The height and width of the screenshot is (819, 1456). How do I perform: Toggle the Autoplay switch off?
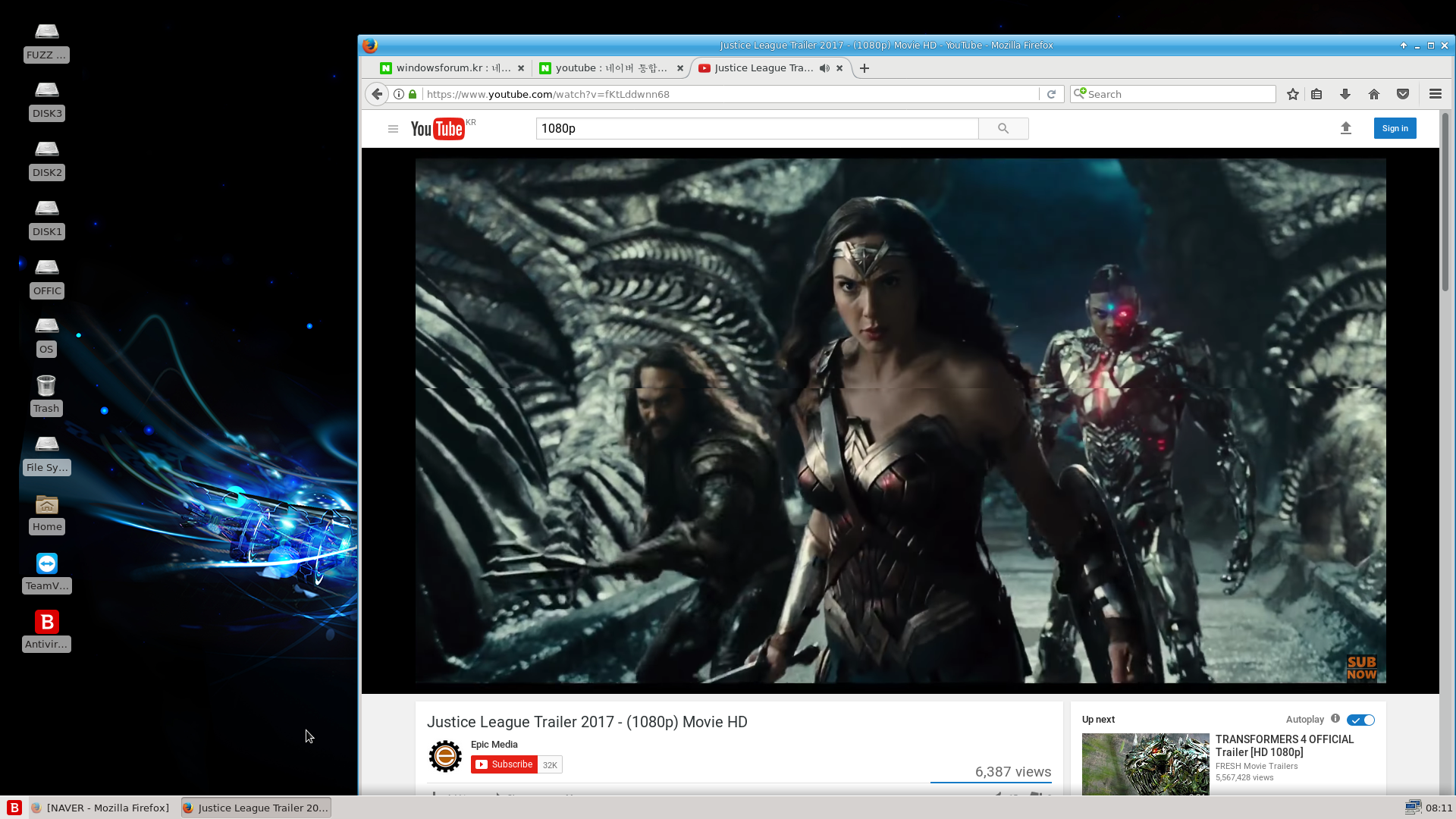[x=1361, y=720]
